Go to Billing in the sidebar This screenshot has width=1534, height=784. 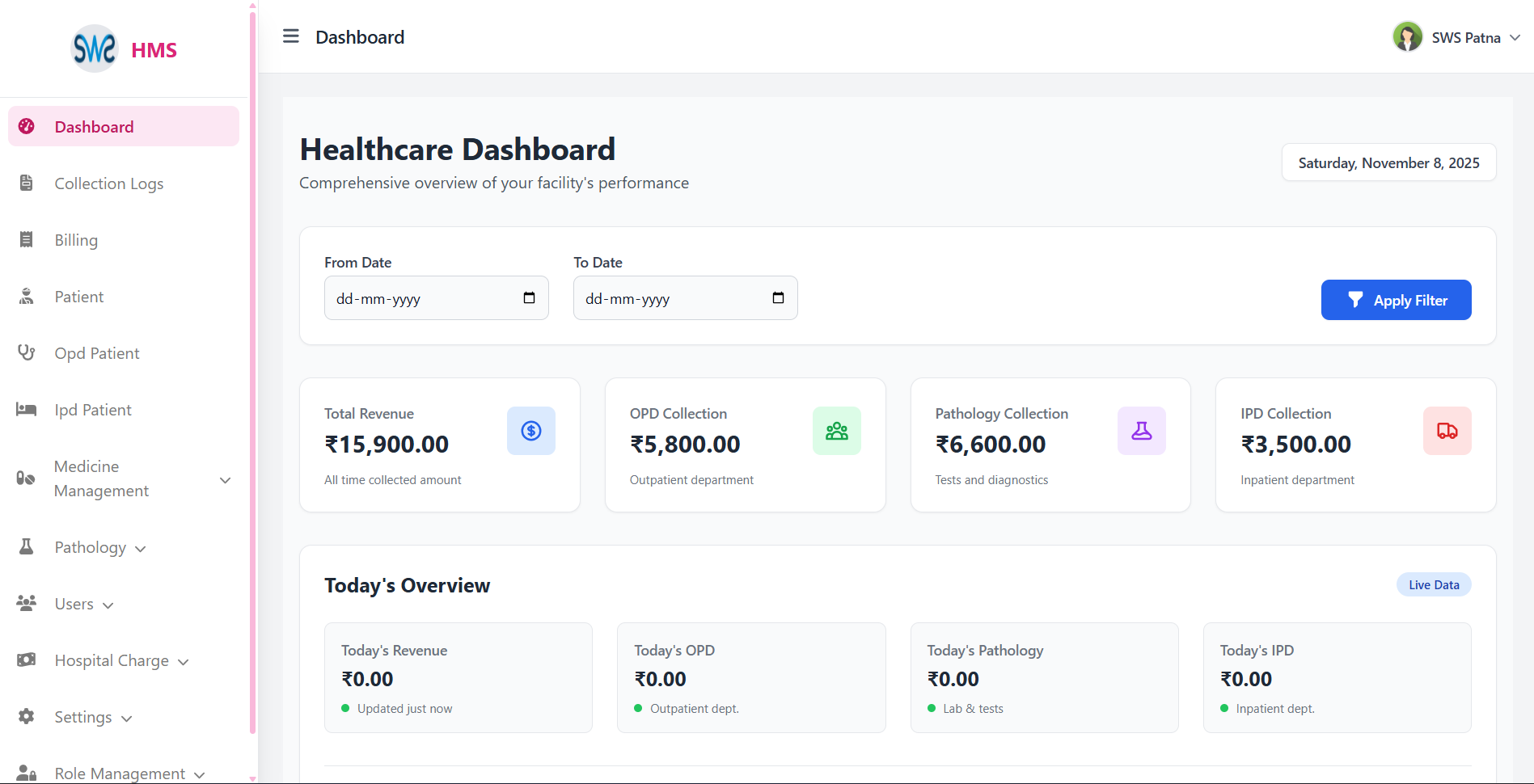click(x=76, y=240)
